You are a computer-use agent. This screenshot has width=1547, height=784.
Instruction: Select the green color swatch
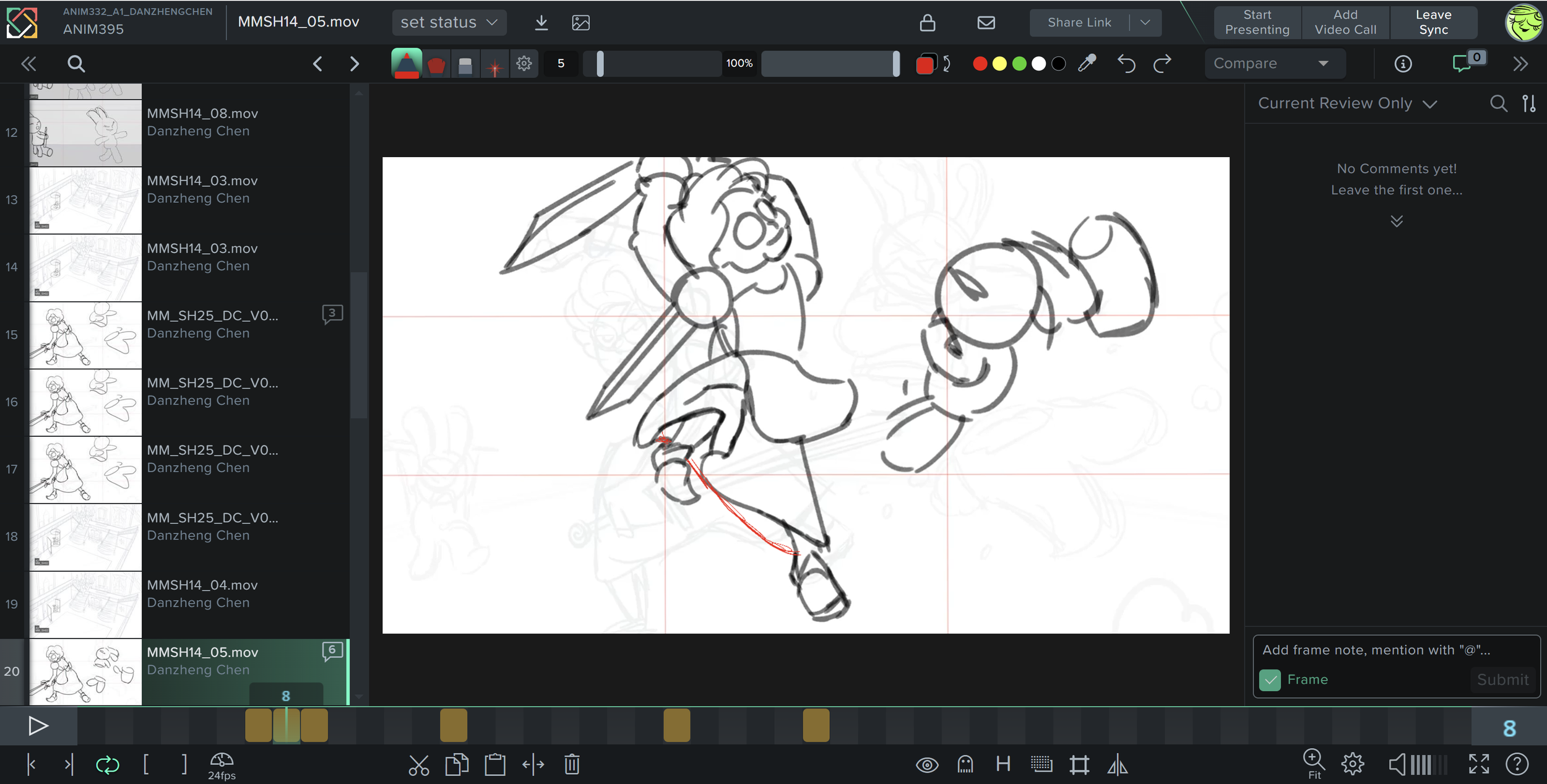click(1019, 63)
